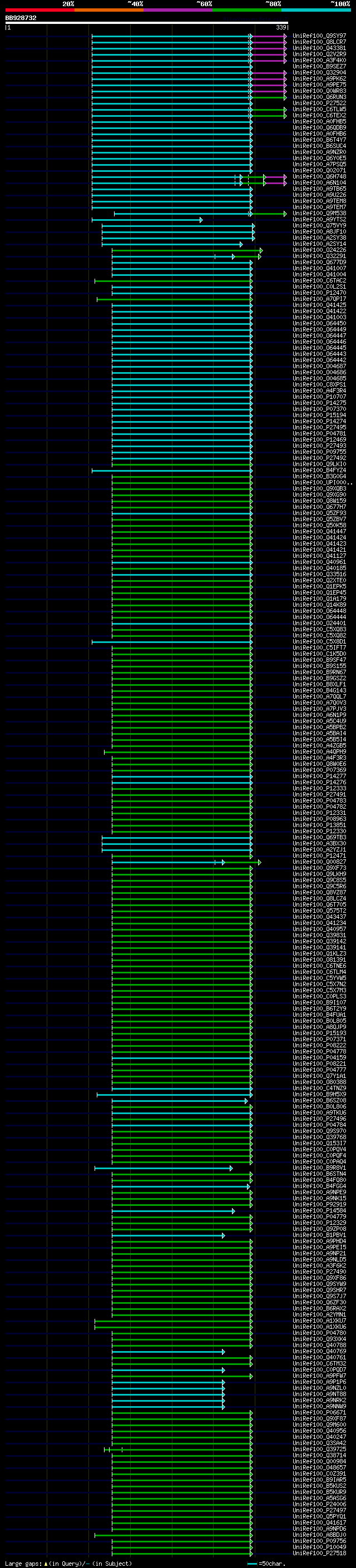Select hit UniRef100_P15194
This screenshot has width=356, height=1568.
[319, 415]
